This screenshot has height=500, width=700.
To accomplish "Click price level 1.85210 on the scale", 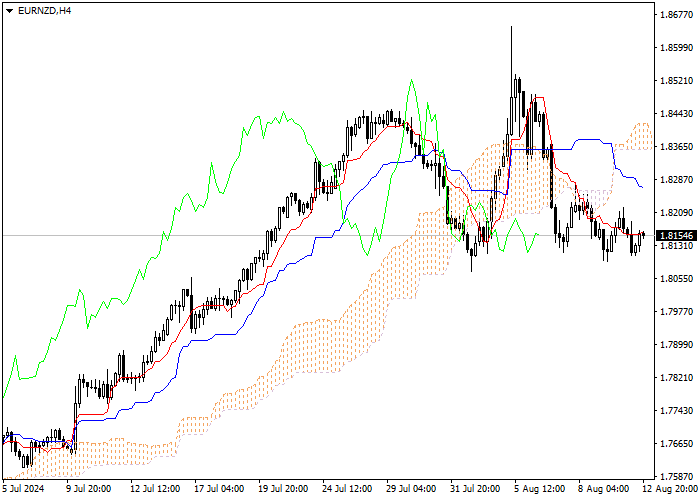I will point(676,81).
